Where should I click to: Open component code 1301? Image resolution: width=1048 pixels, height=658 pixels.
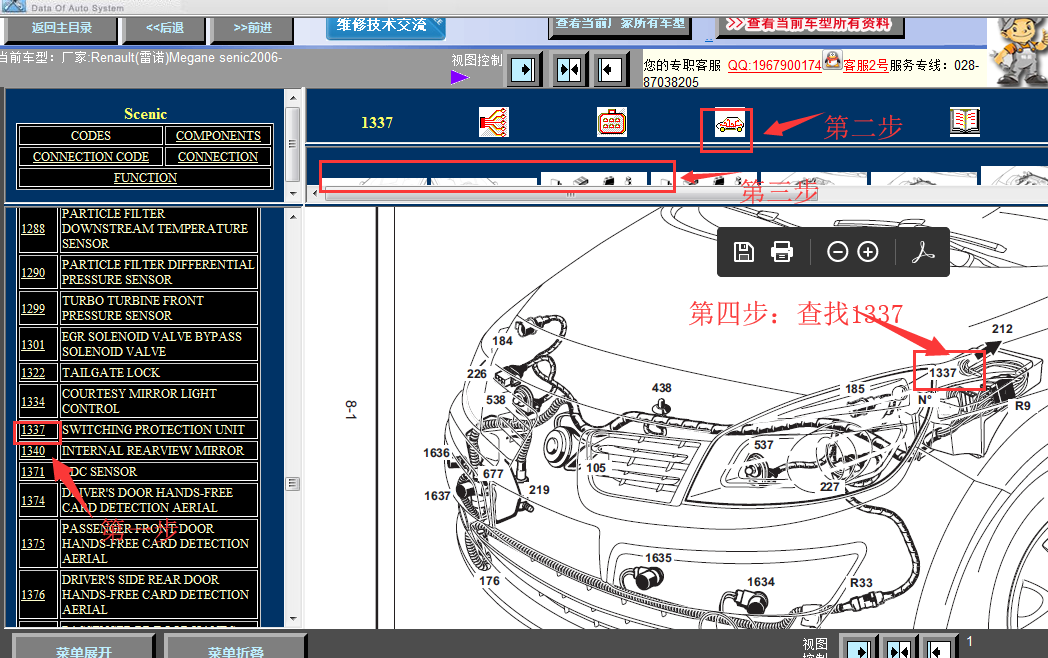coord(33,344)
